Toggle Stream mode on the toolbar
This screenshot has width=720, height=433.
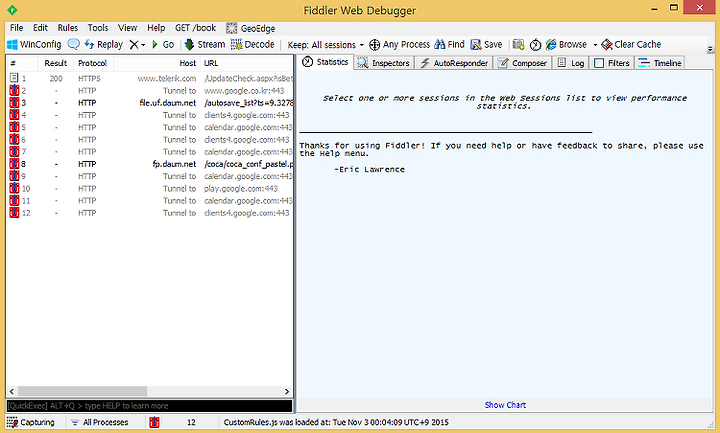coord(205,45)
